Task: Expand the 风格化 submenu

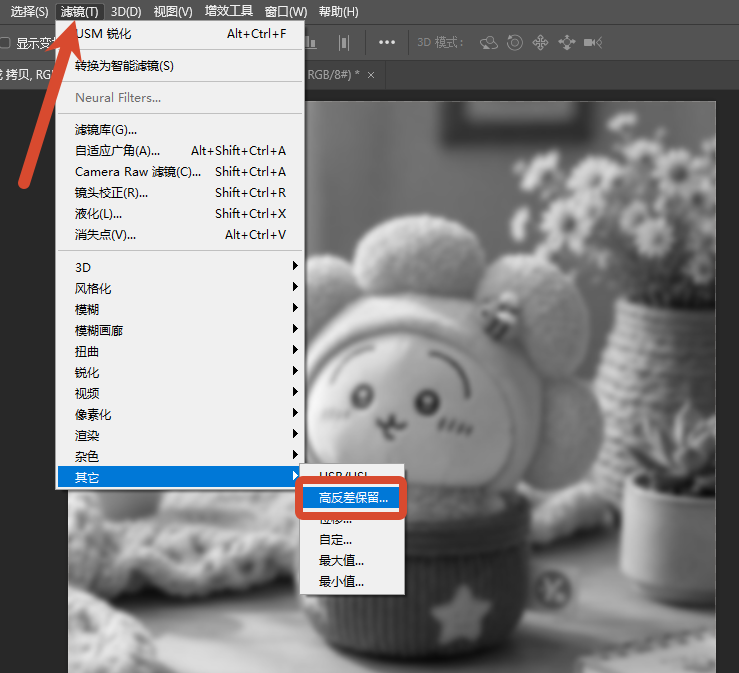Action: (180, 288)
